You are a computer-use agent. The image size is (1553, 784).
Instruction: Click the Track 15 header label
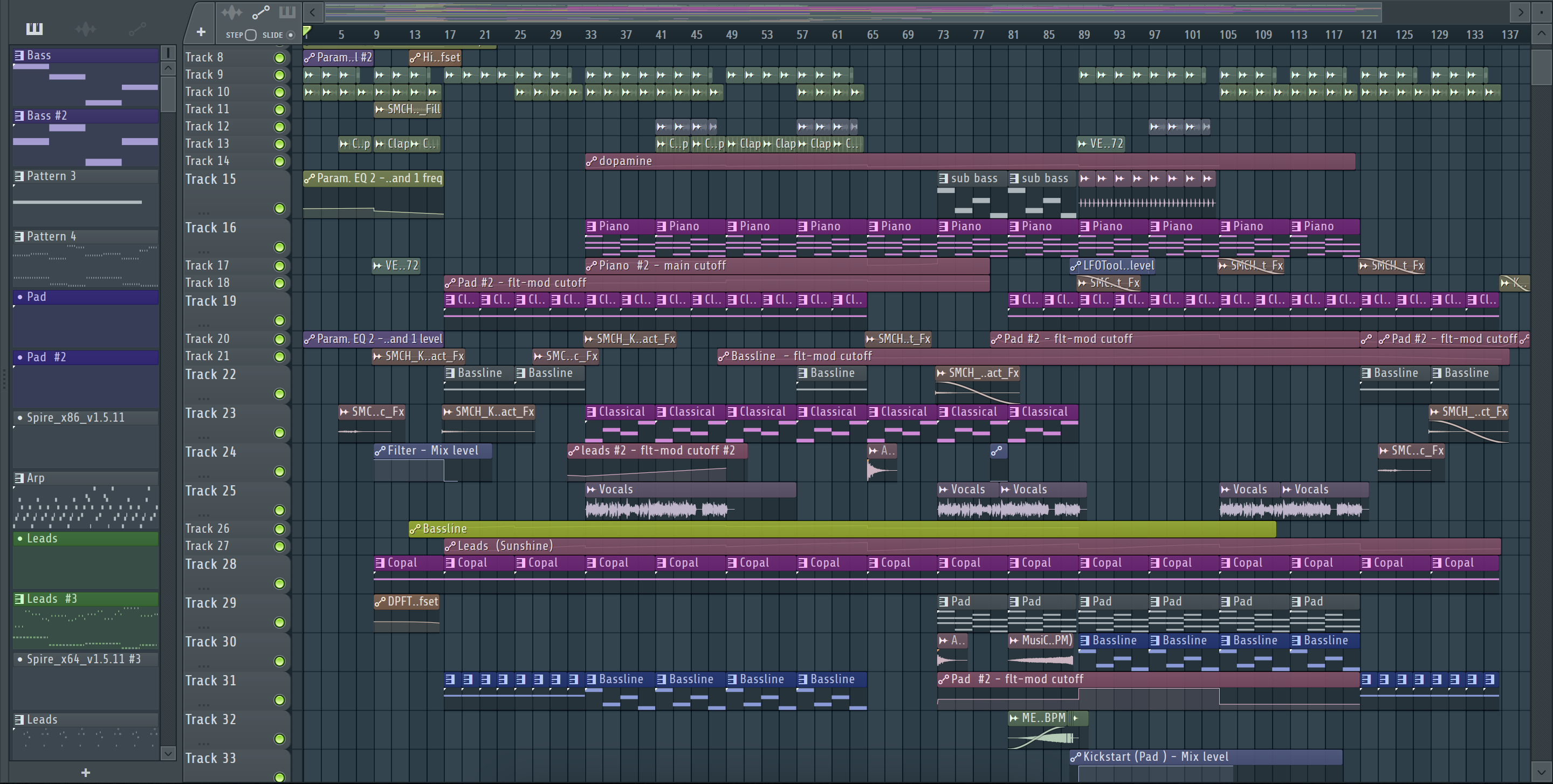(x=210, y=179)
